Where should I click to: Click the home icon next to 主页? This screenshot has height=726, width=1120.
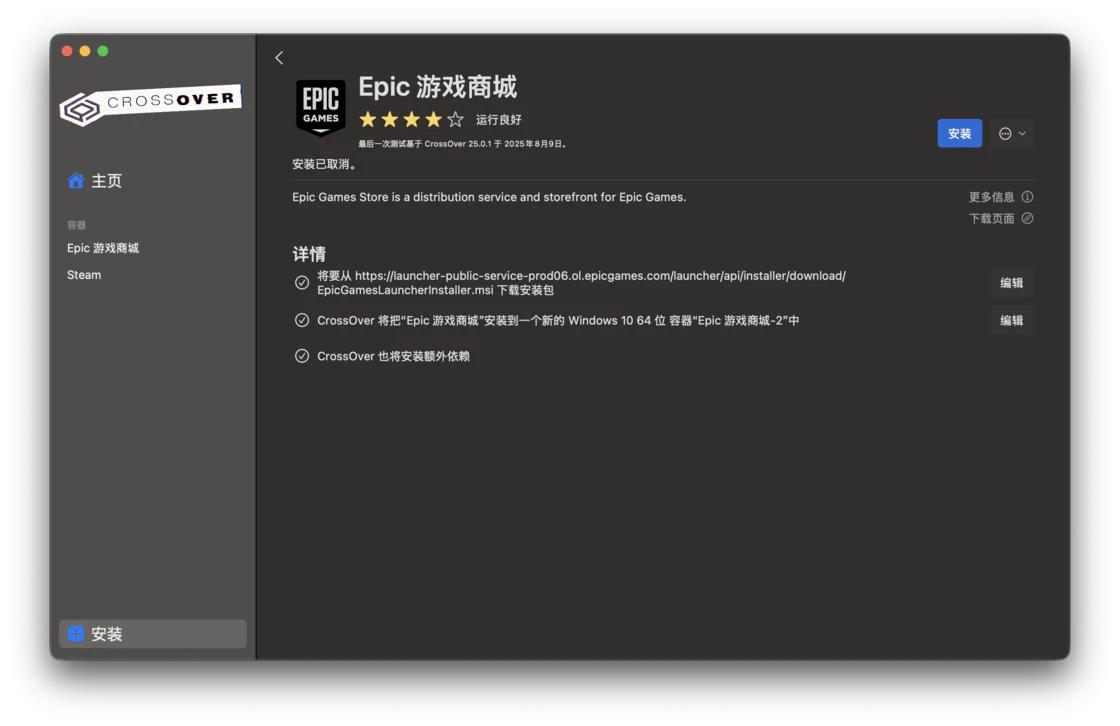pos(74,181)
